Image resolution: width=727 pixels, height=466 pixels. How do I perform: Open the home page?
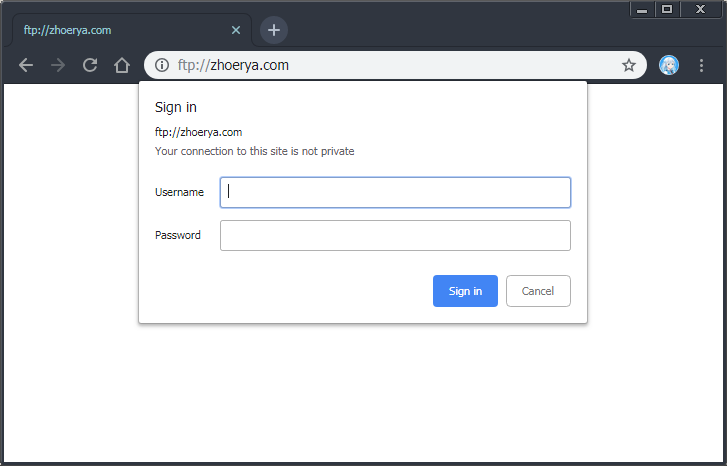122,65
